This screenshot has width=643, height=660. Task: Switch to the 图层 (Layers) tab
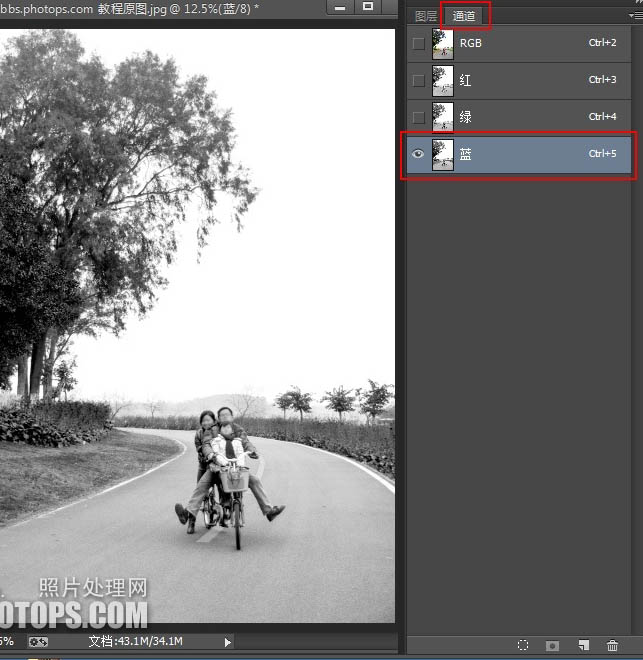[426, 16]
